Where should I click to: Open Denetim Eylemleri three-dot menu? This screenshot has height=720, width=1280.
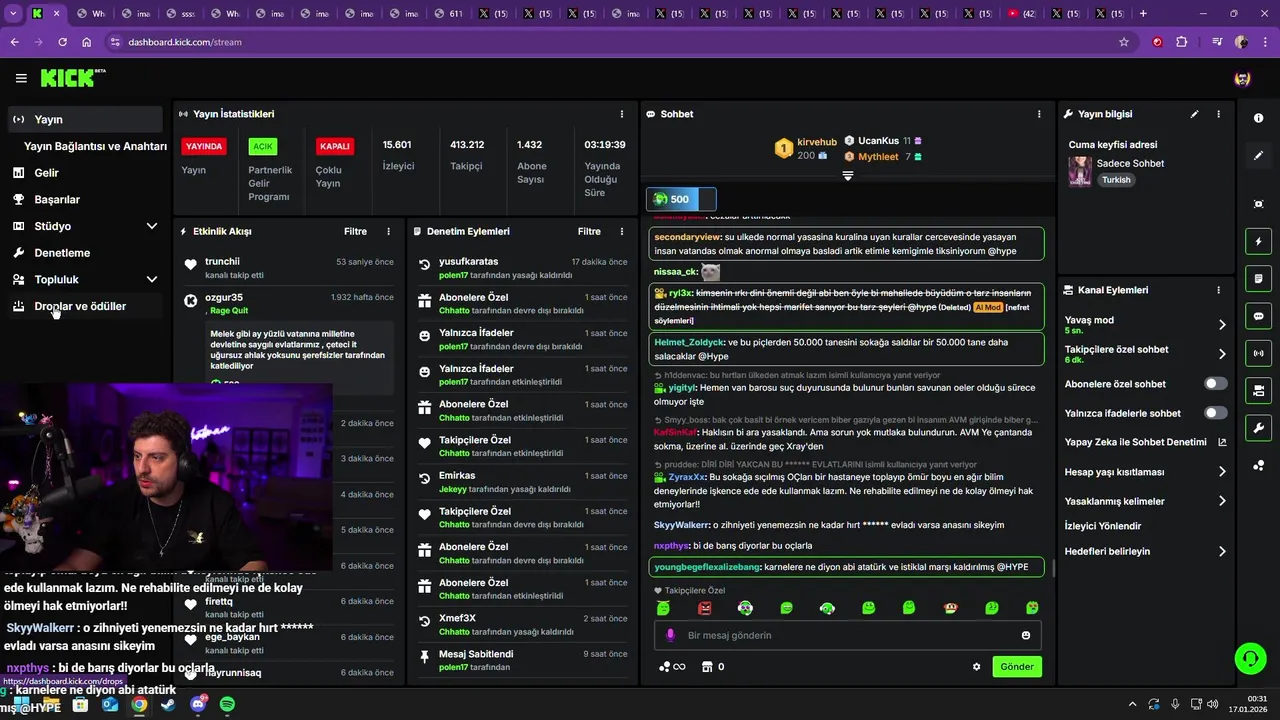pos(622,231)
